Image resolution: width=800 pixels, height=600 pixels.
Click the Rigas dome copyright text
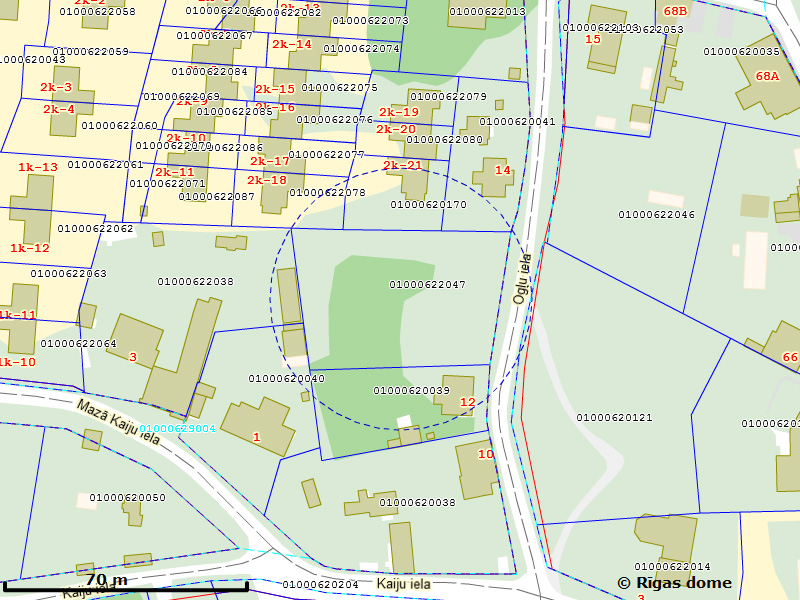tap(674, 583)
